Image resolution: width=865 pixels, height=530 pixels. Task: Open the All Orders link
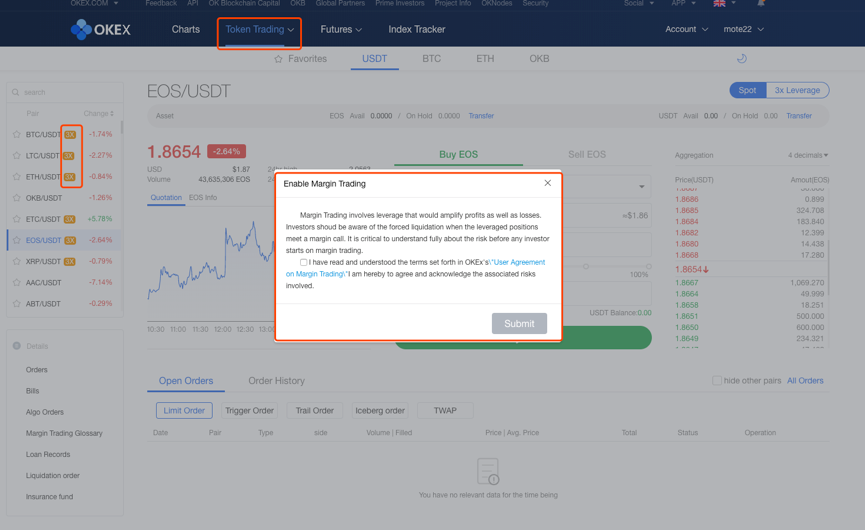(x=805, y=381)
